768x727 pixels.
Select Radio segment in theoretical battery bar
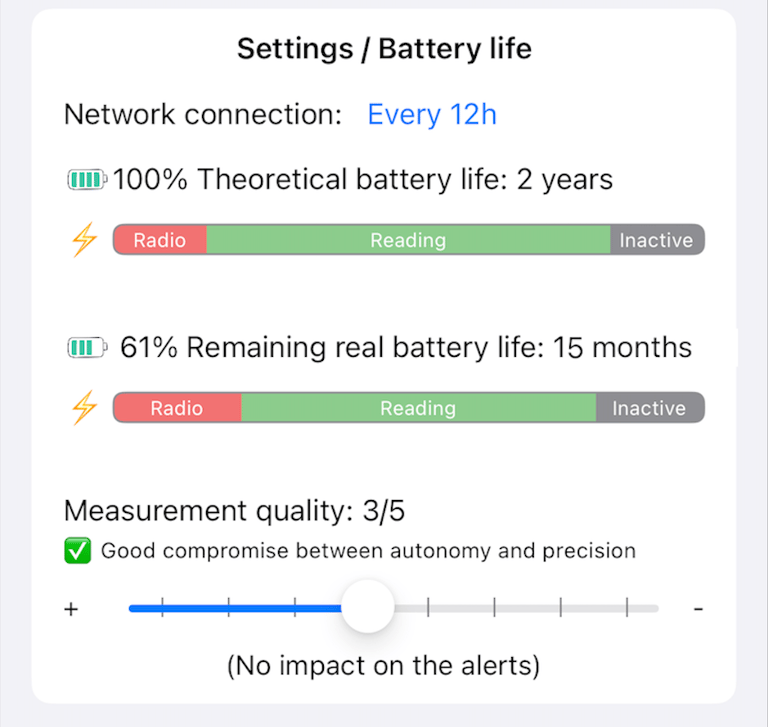click(160, 240)
